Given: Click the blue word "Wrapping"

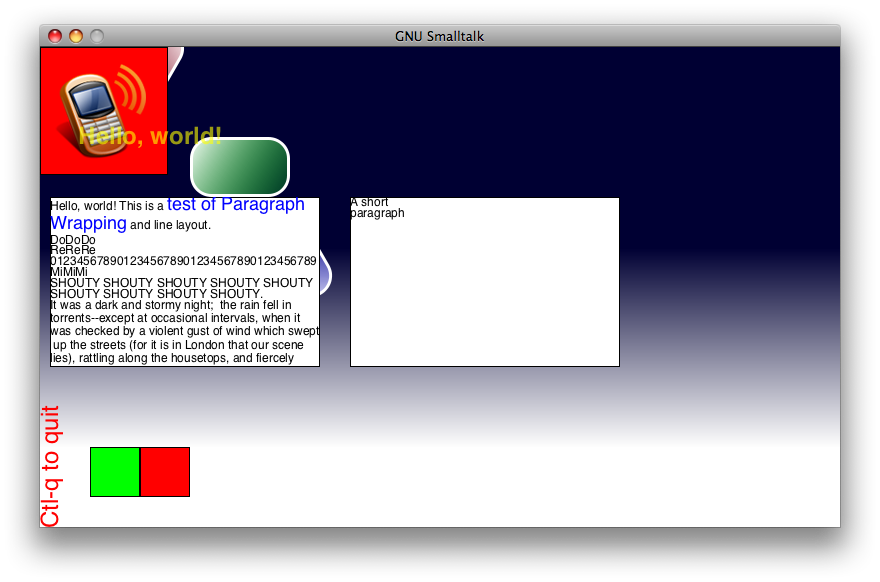Looking at the screenshot, I should click(88, 223).
